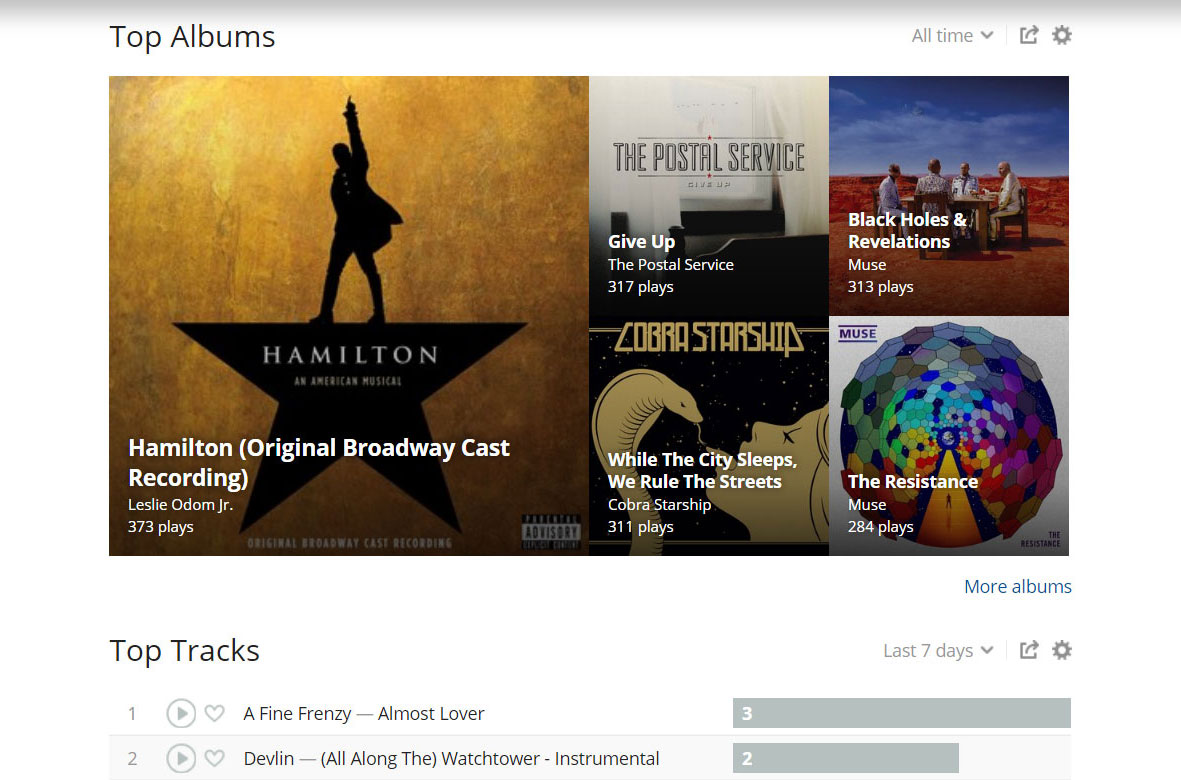1181x780 pixels.
Task: Click the A Fine Frenzy artist name
Action: click(x=297, y=714)
